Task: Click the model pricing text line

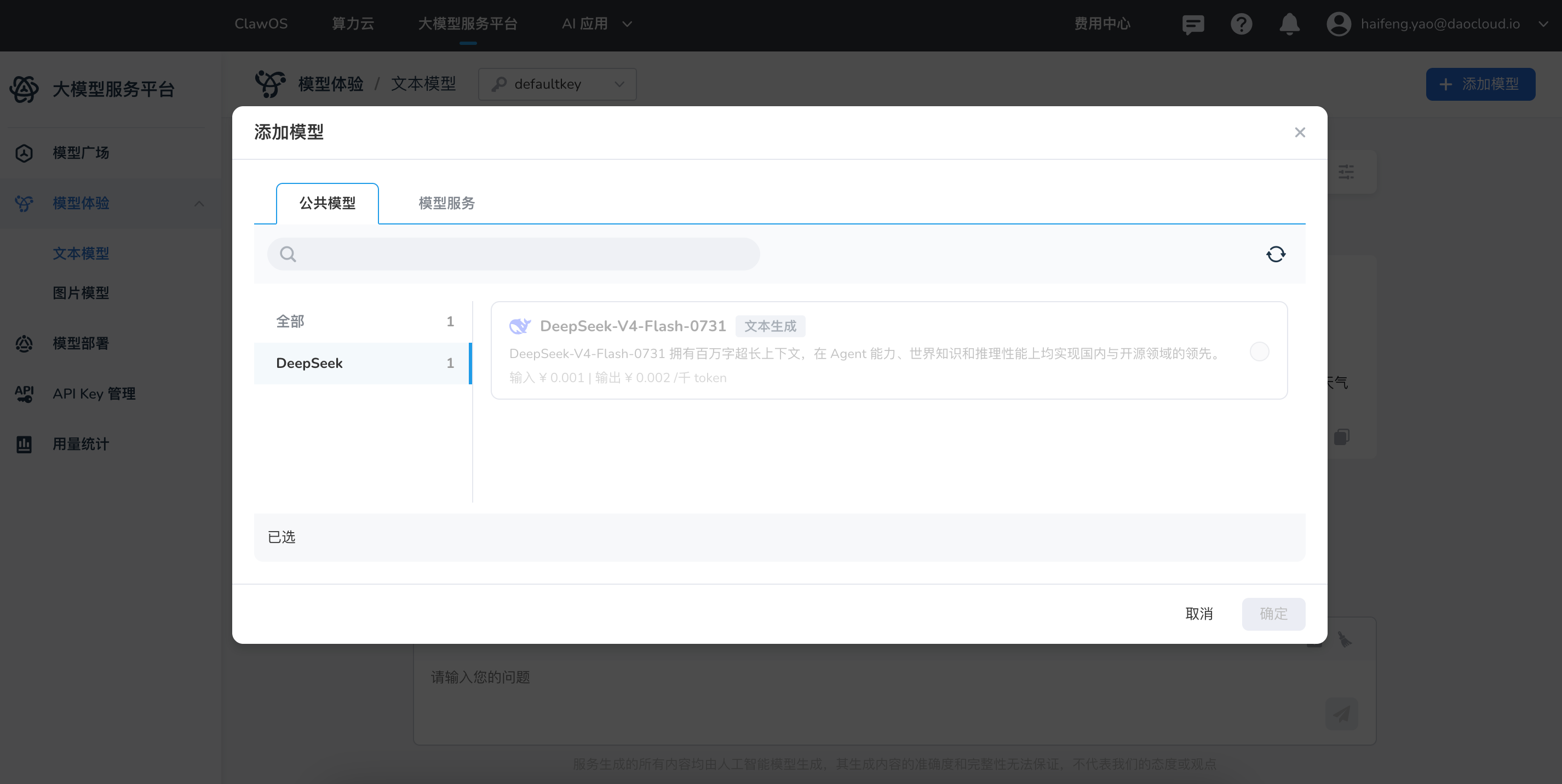Action: pos(618,378)
